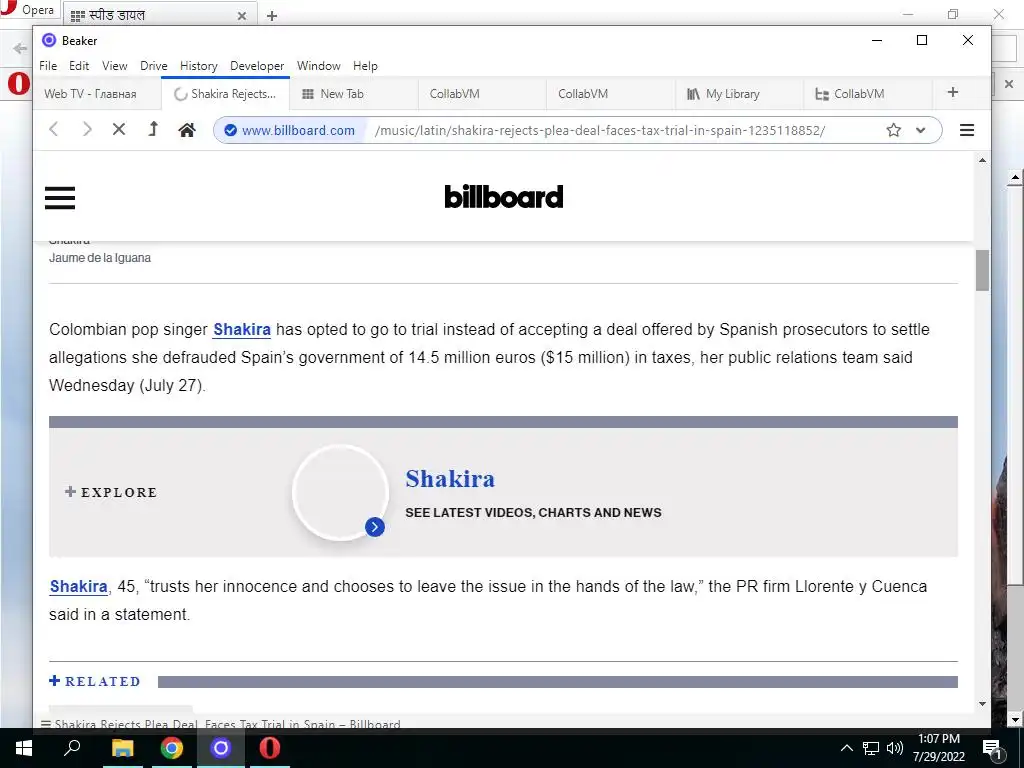Expand the Explore section
Viewport: 1024px width, 768px height.
click(x=111, y=492)
